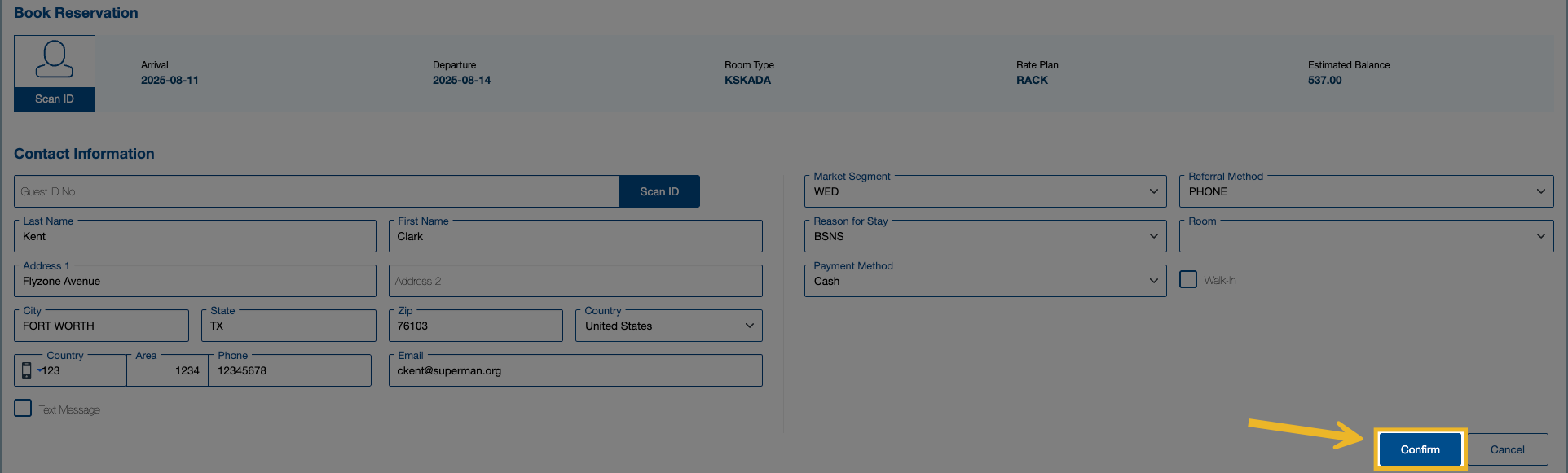Click the Zip code field
The width and height of the screenshot is (1568, 473).
pyautogui.click(x=475, y=326)
